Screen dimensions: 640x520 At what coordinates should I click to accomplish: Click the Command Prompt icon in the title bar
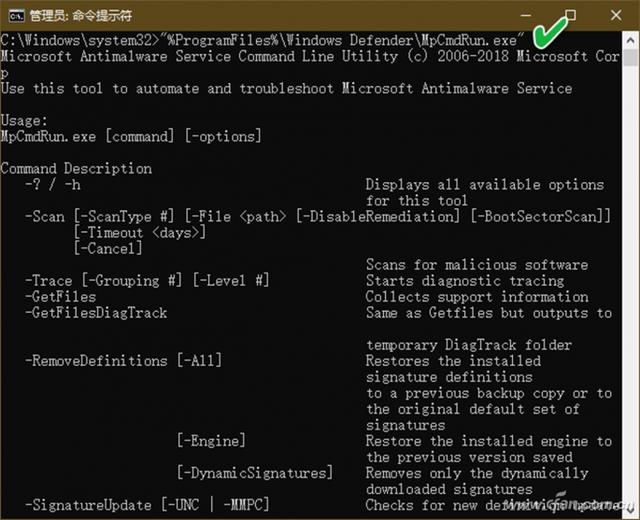pos(12,16)
